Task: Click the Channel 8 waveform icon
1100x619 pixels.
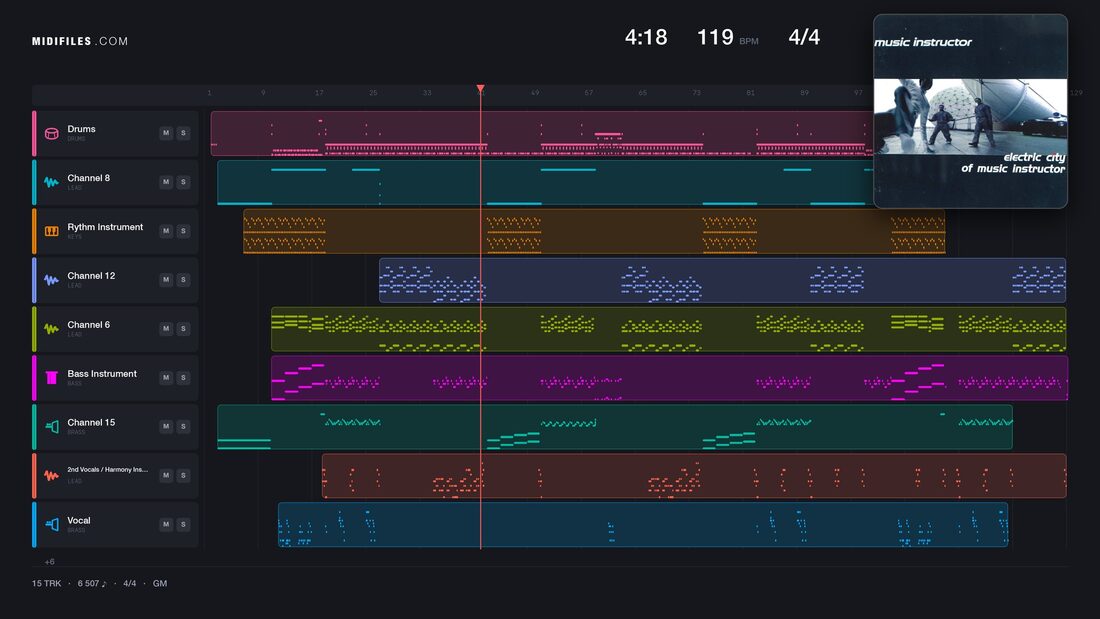Action: (52, 182)
